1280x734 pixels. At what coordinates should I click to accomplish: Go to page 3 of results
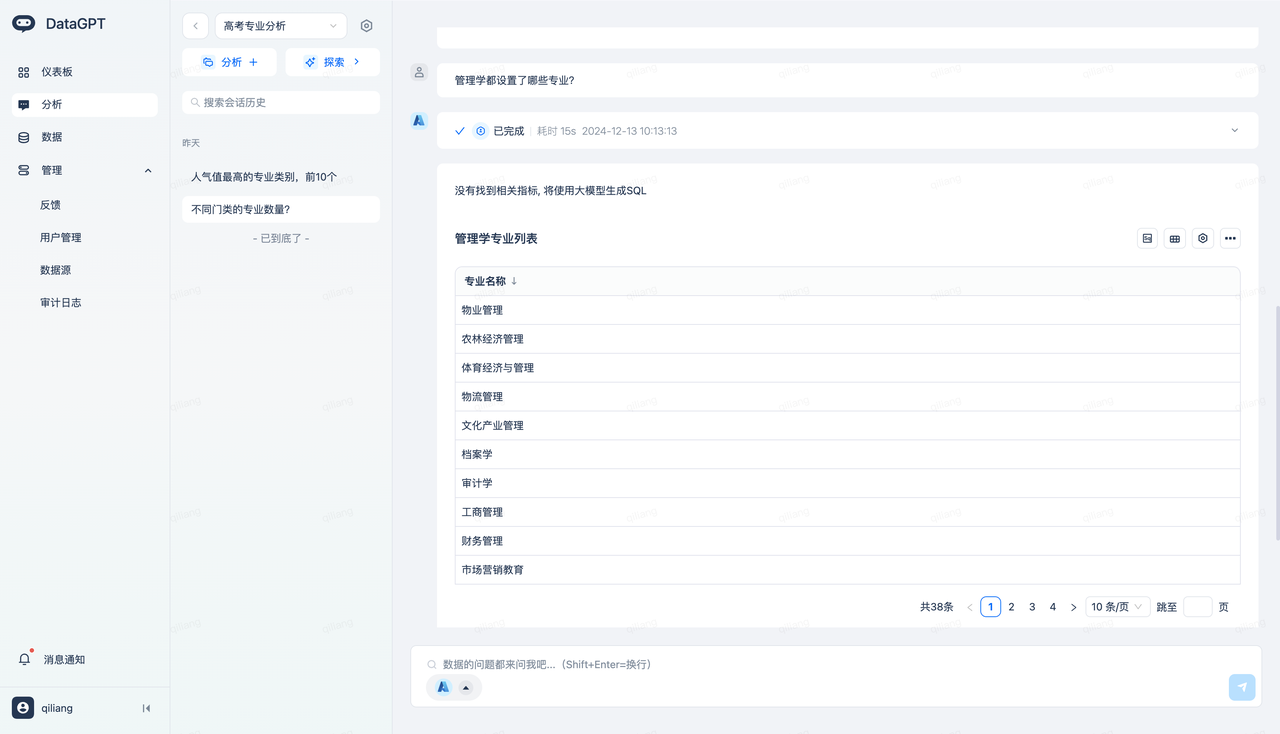[x=1032, y=607]
